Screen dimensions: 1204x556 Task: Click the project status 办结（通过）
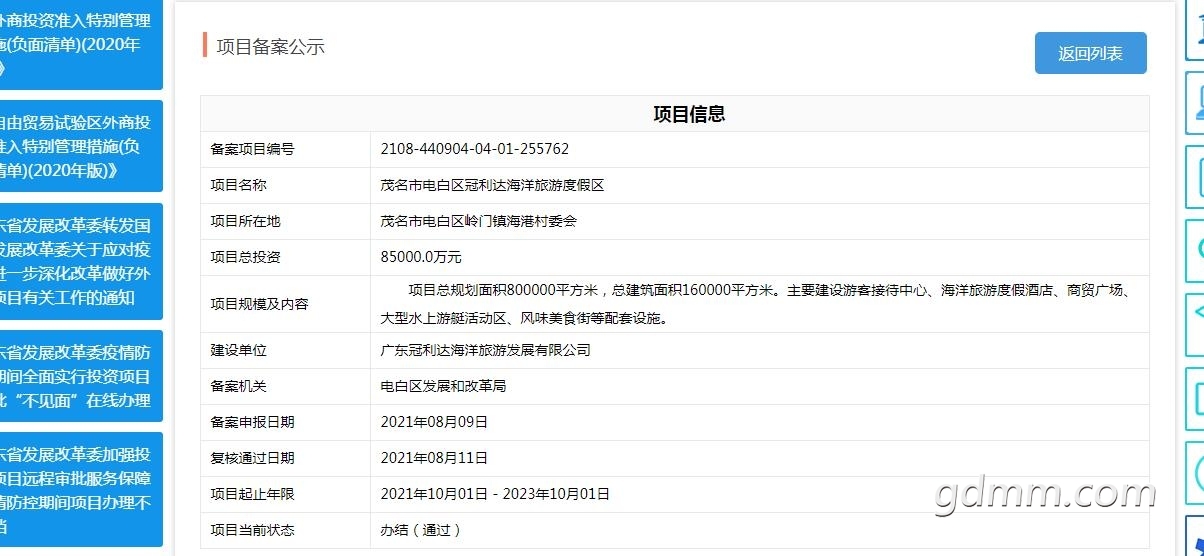tap(421, 530)
